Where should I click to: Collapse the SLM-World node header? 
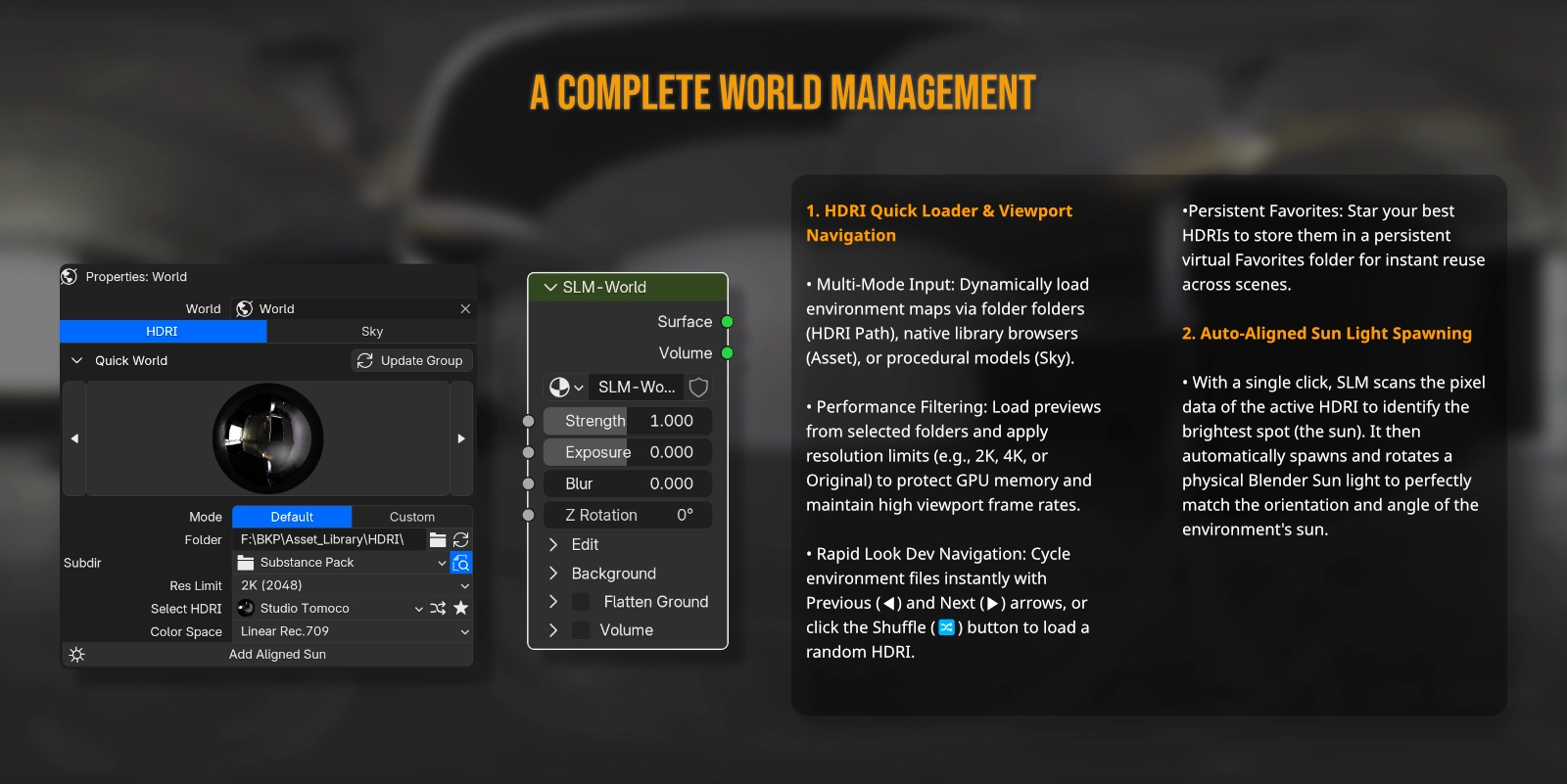(x=550, y=287)
